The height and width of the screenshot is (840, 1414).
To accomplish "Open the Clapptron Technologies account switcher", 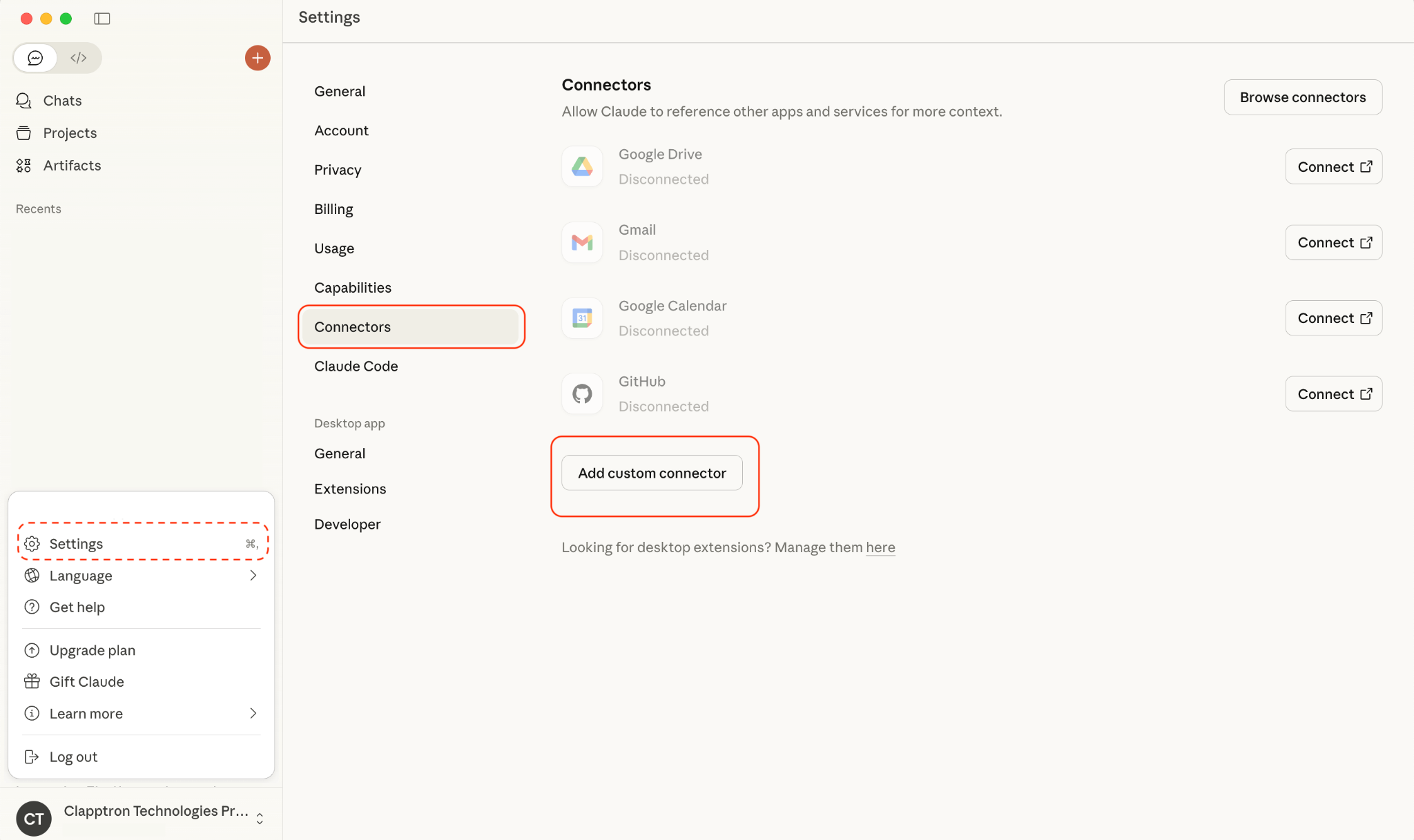I will click(x=141, y=818).
